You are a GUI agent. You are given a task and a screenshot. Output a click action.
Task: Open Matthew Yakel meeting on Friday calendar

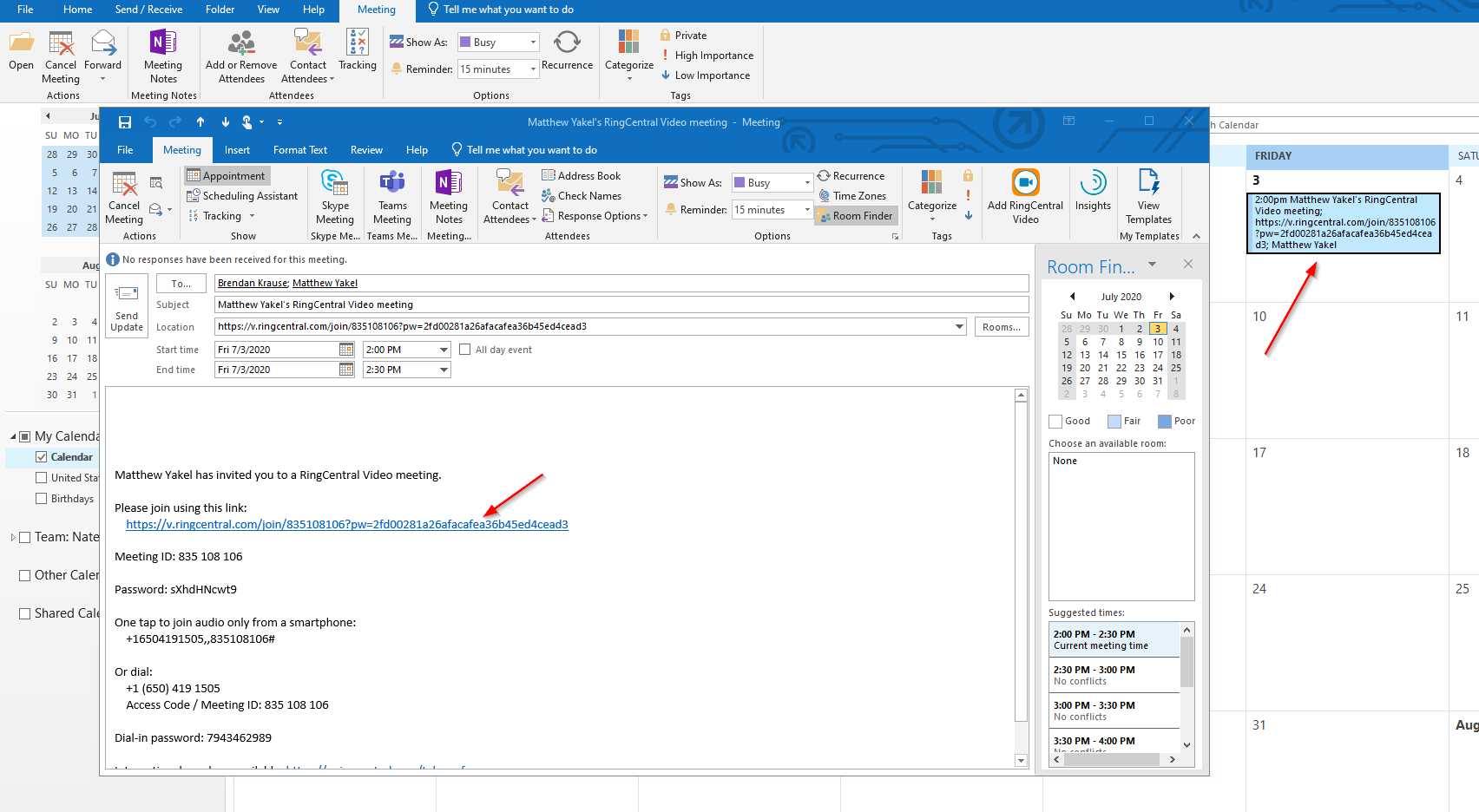point(1344,223)
